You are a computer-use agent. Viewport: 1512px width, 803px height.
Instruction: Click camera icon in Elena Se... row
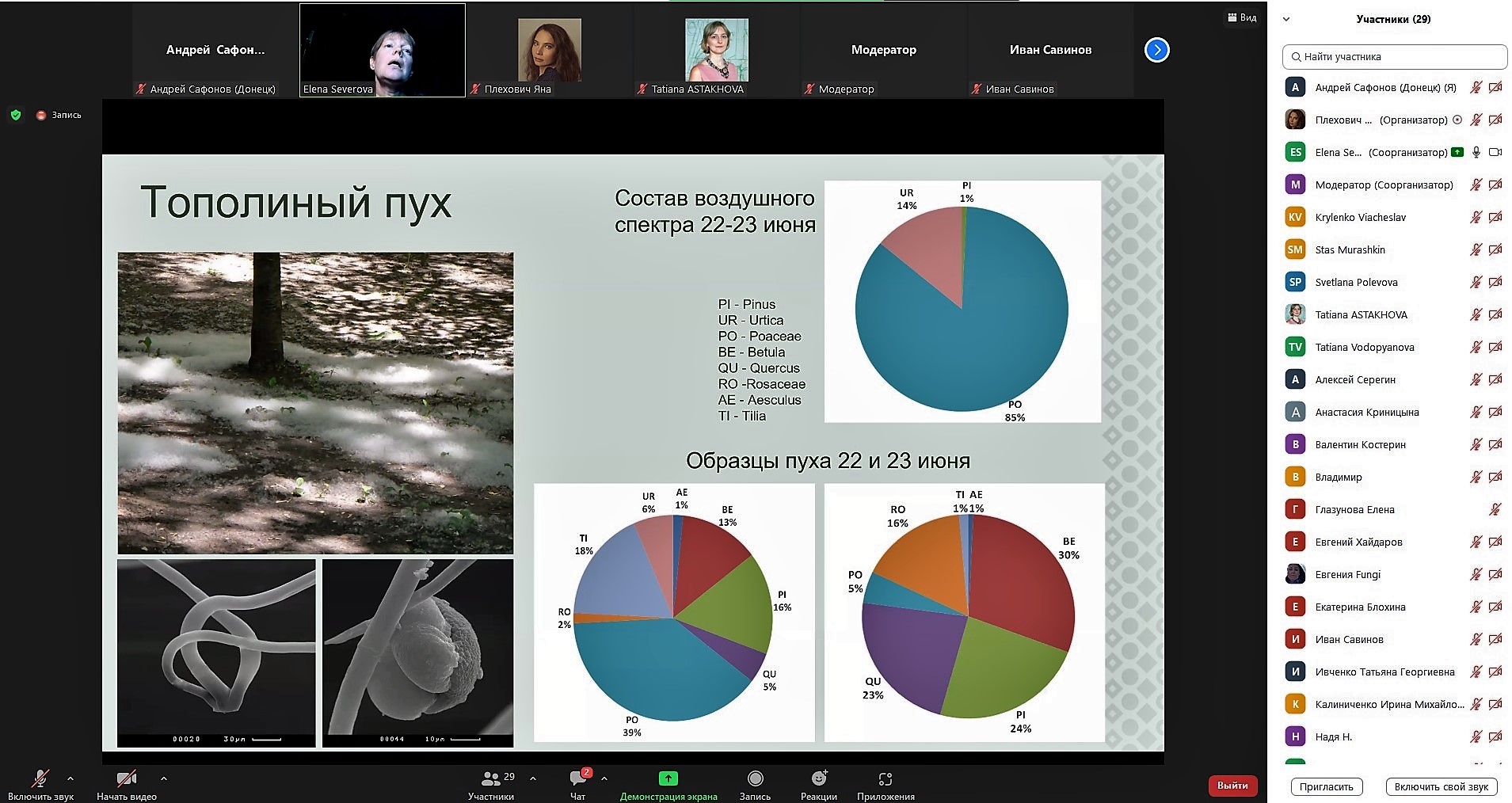pos(1495,153)
